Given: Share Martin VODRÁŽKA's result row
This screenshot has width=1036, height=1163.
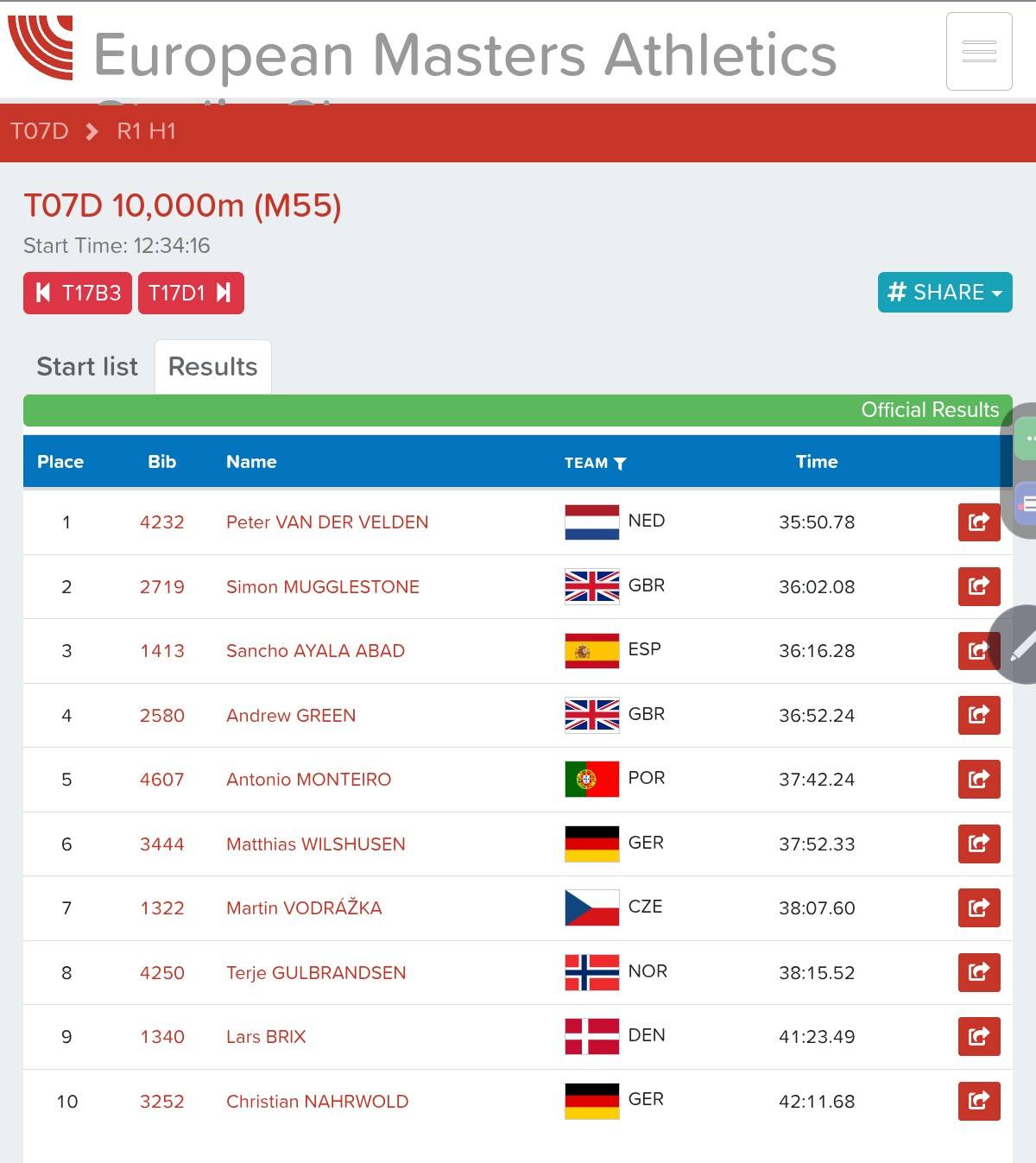Looking at the screenshot, I should pyautogui.click(x=978, y=908).
